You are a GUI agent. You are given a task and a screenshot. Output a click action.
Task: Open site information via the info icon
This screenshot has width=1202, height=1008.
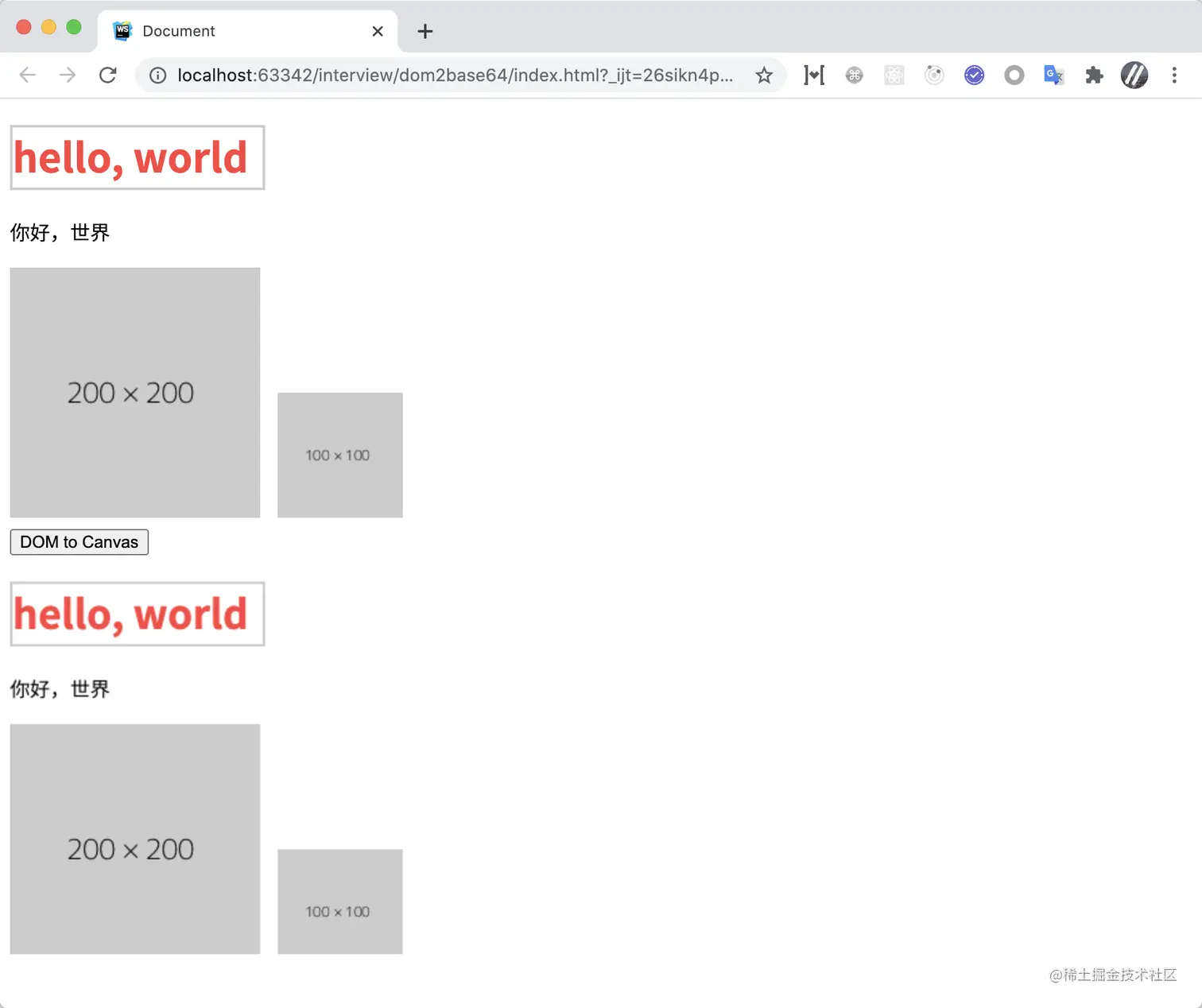point(157,75)
